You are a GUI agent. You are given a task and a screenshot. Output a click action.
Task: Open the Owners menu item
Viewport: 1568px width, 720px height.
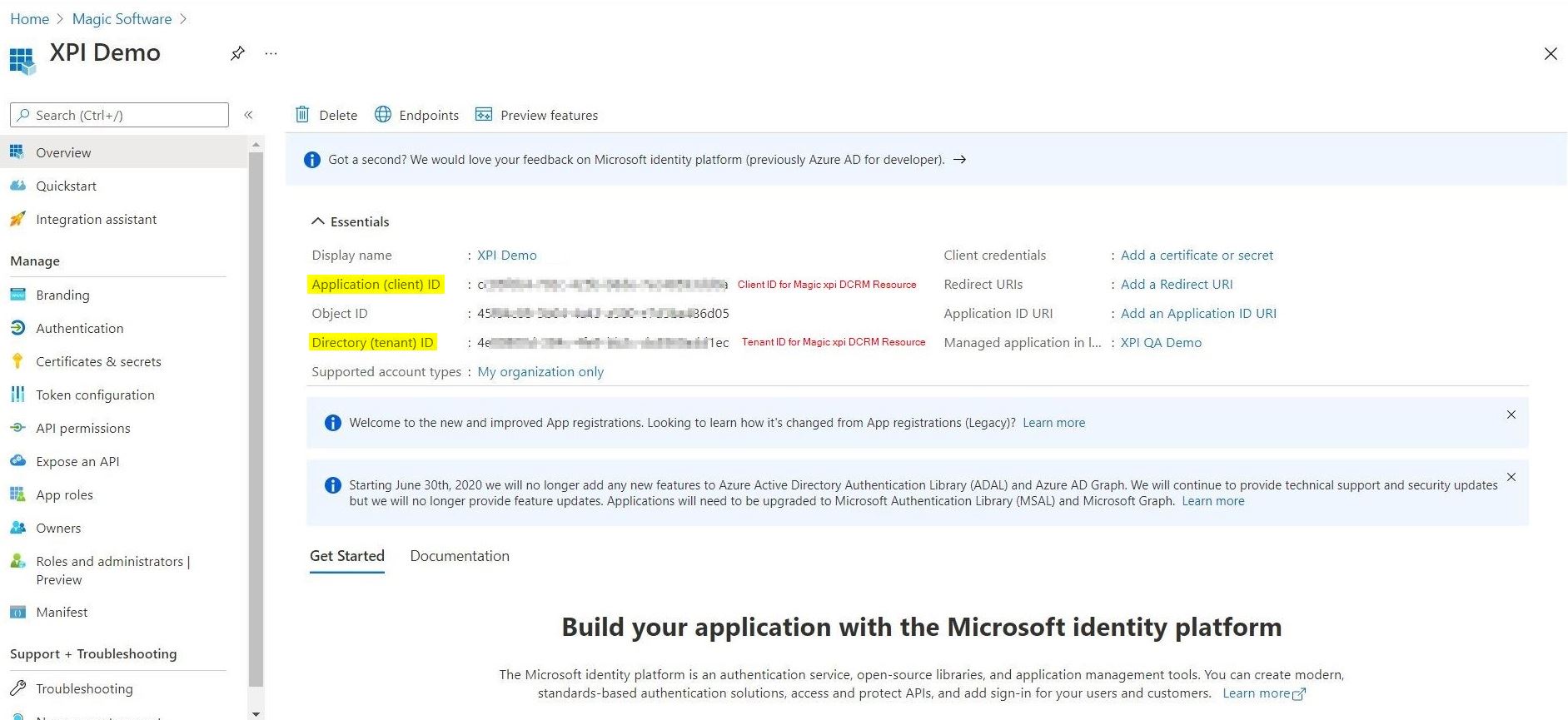[124, 528]
